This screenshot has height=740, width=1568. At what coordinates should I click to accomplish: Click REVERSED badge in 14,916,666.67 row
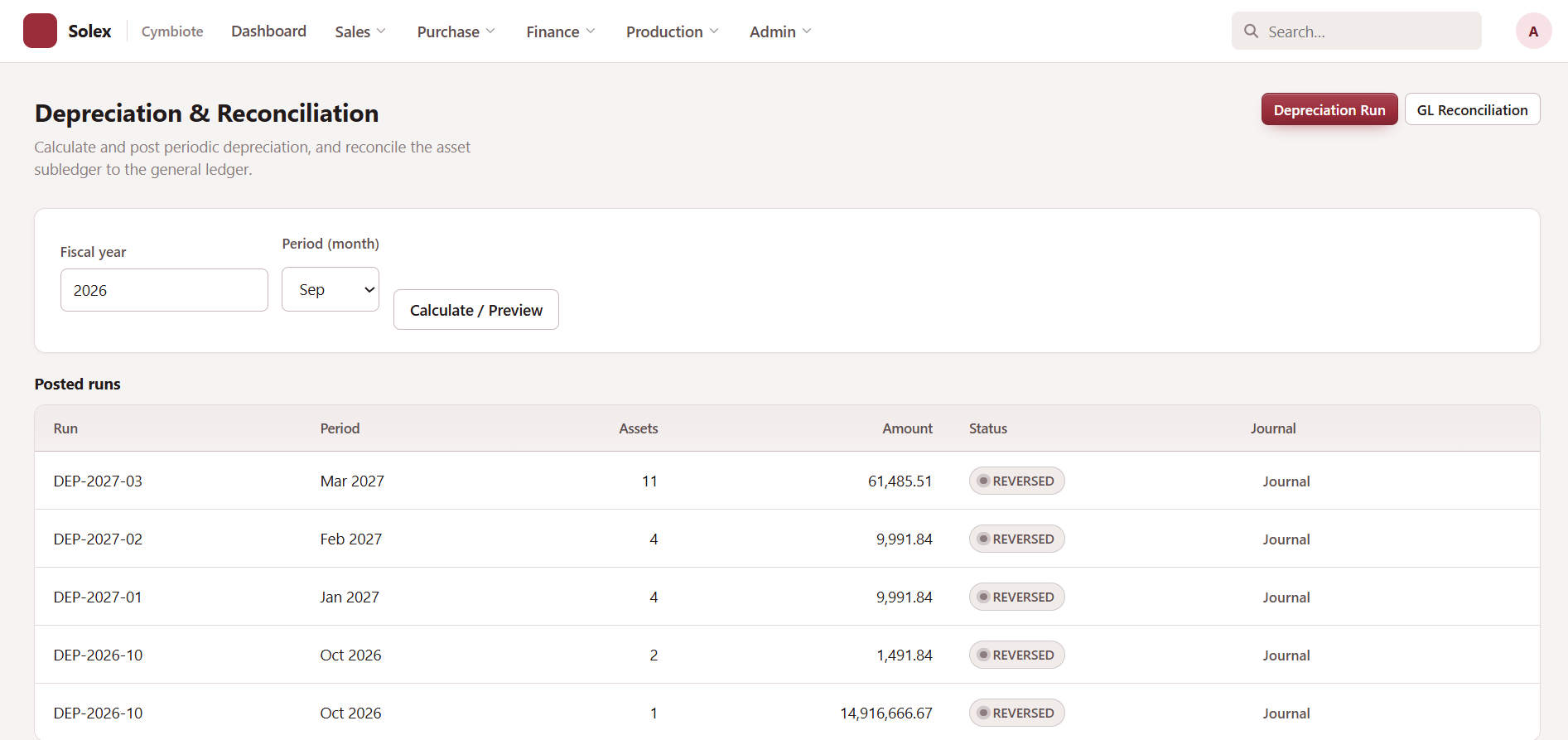pyautogui.click(x=1016, y=713)
